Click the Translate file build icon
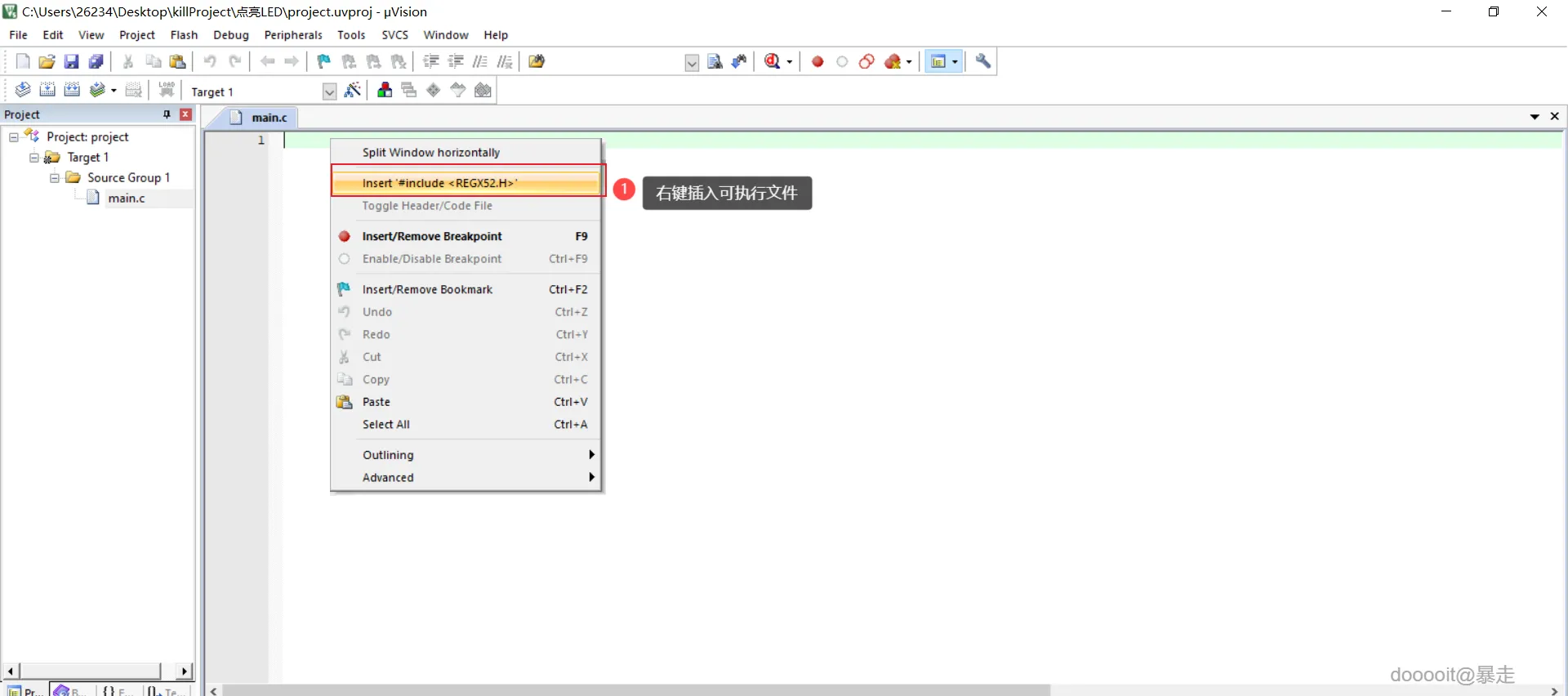 click(x=23, y=90)
